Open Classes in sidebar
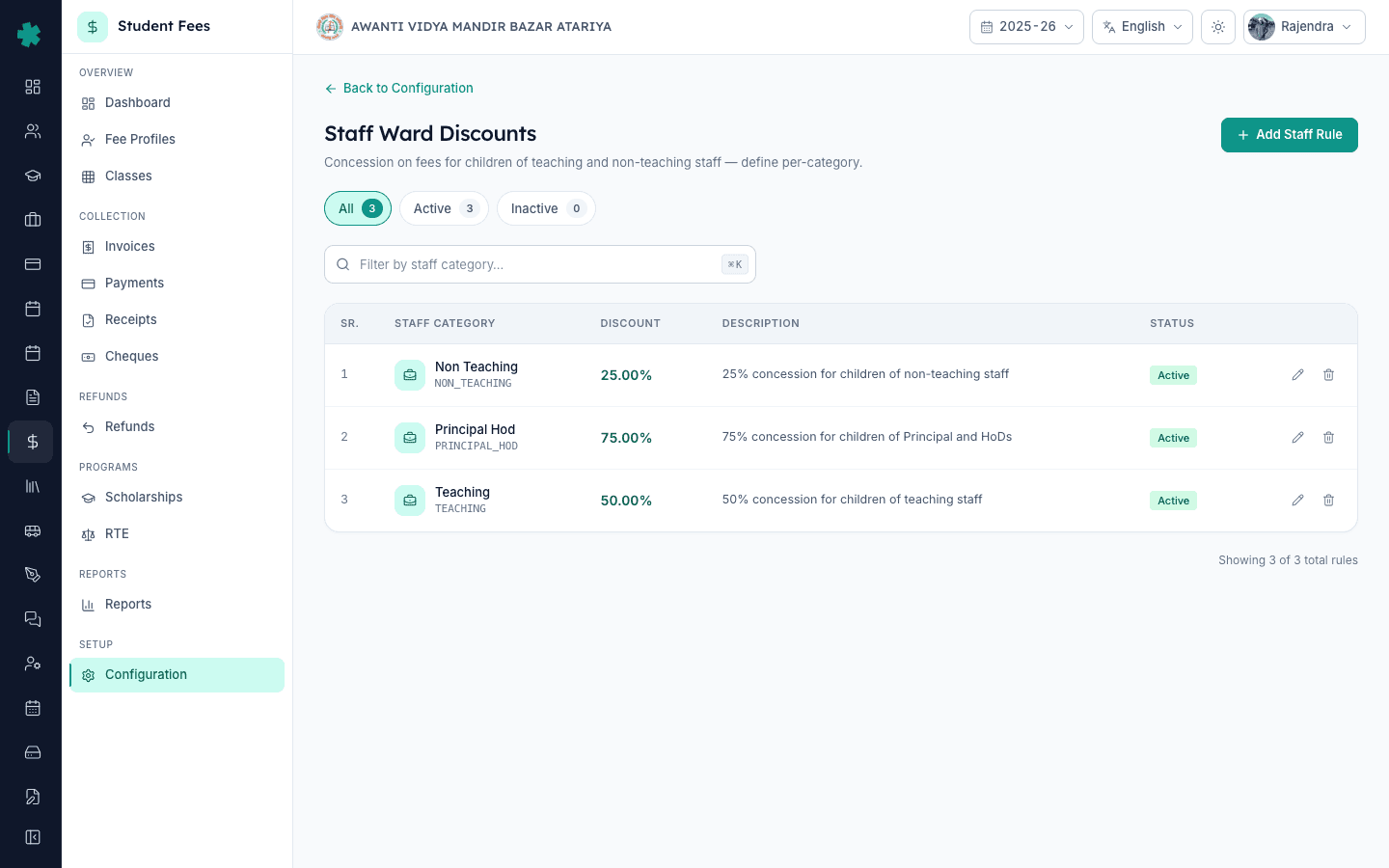1389x868 pixels. (x=177, y=176)
